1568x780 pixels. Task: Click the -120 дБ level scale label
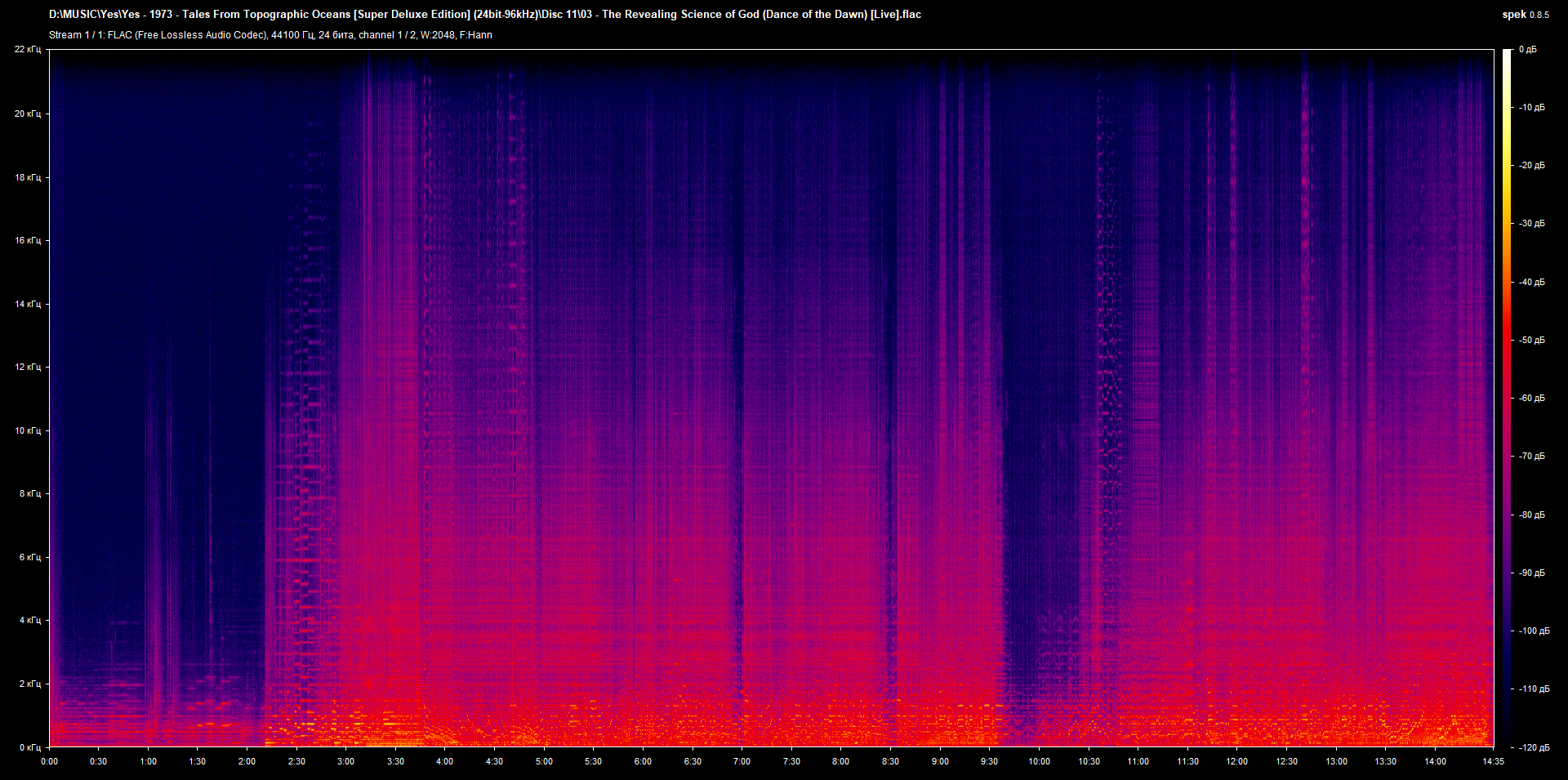tap(1534, 748)
